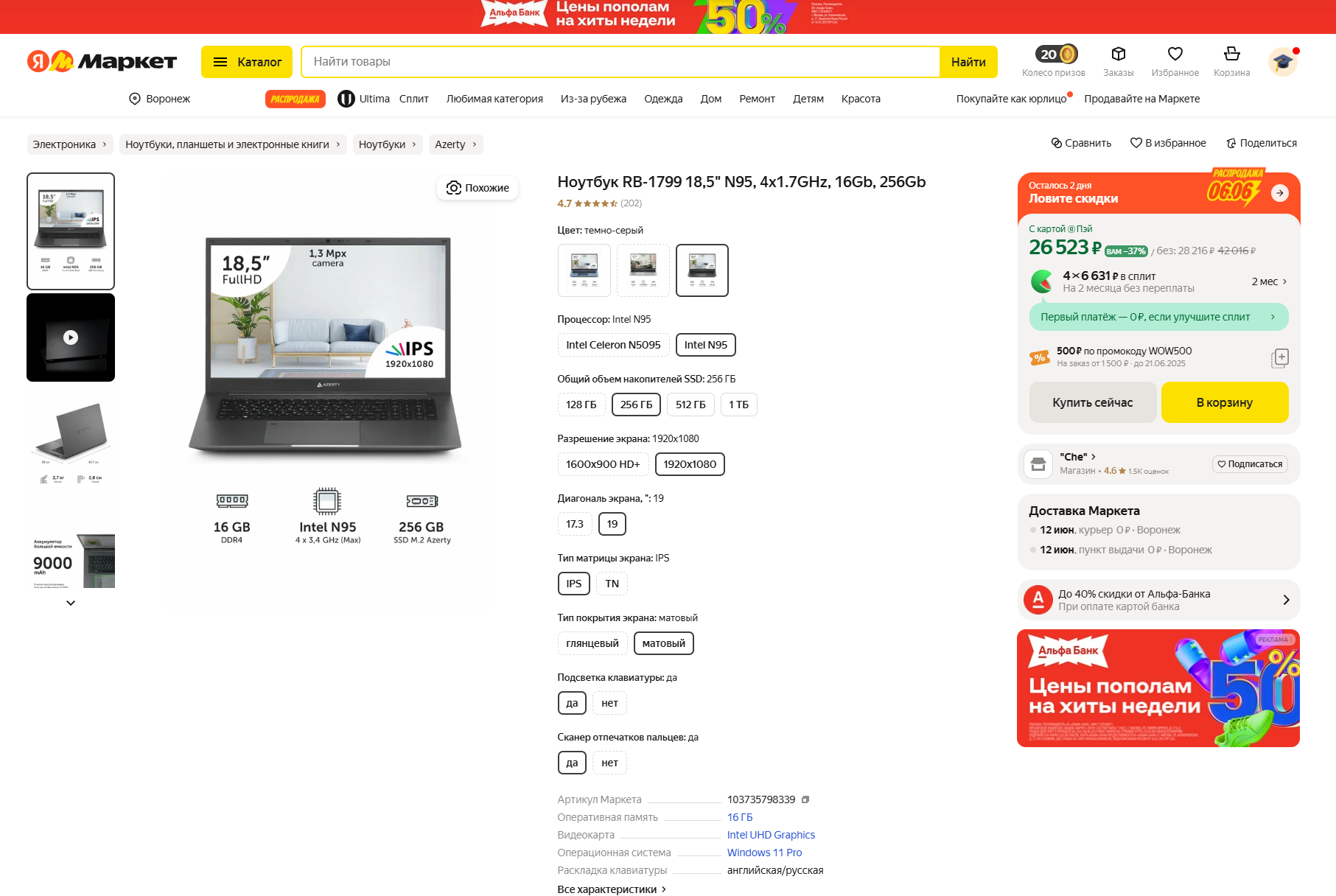This screenshot has height=896, width=1336.
Task: Open the Колесо призов coin counter
Action: point(1056,55)
